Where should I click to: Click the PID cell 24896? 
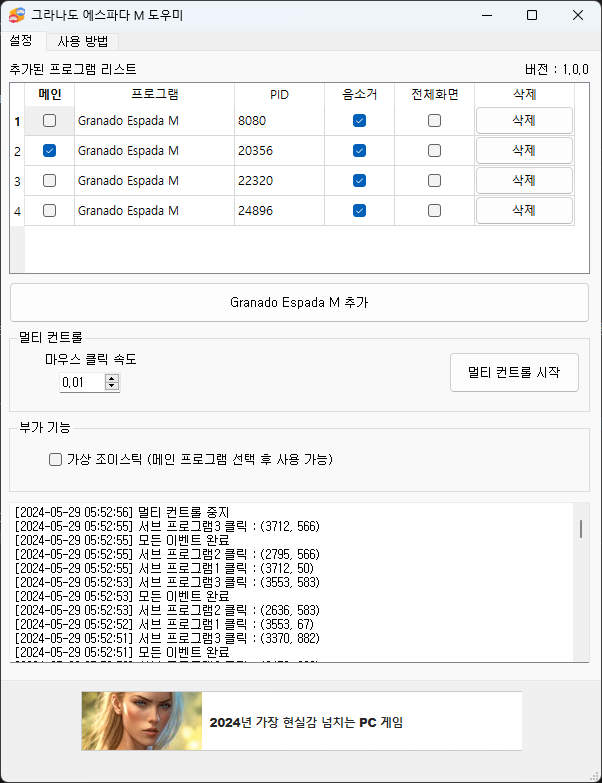pos(280,210)
